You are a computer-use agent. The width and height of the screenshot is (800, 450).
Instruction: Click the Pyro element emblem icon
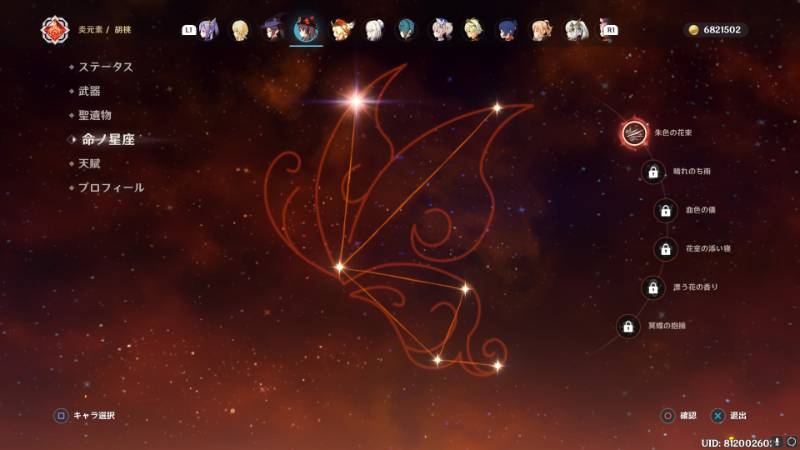(x=55, y=30)
